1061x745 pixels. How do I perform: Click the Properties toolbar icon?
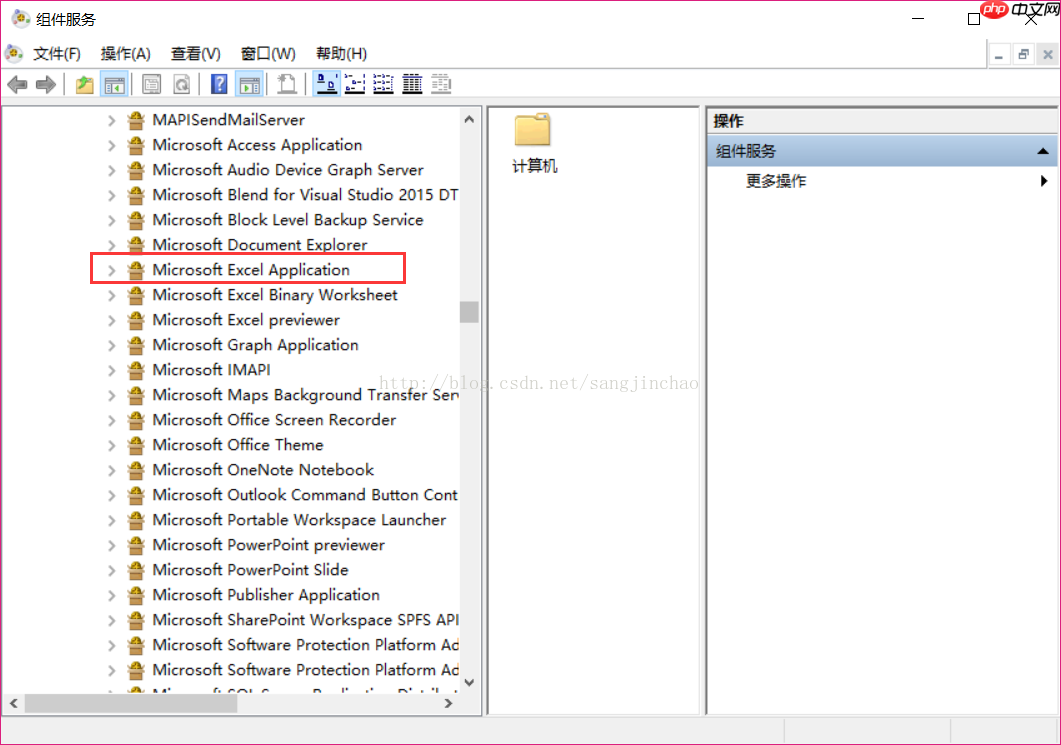152,85
